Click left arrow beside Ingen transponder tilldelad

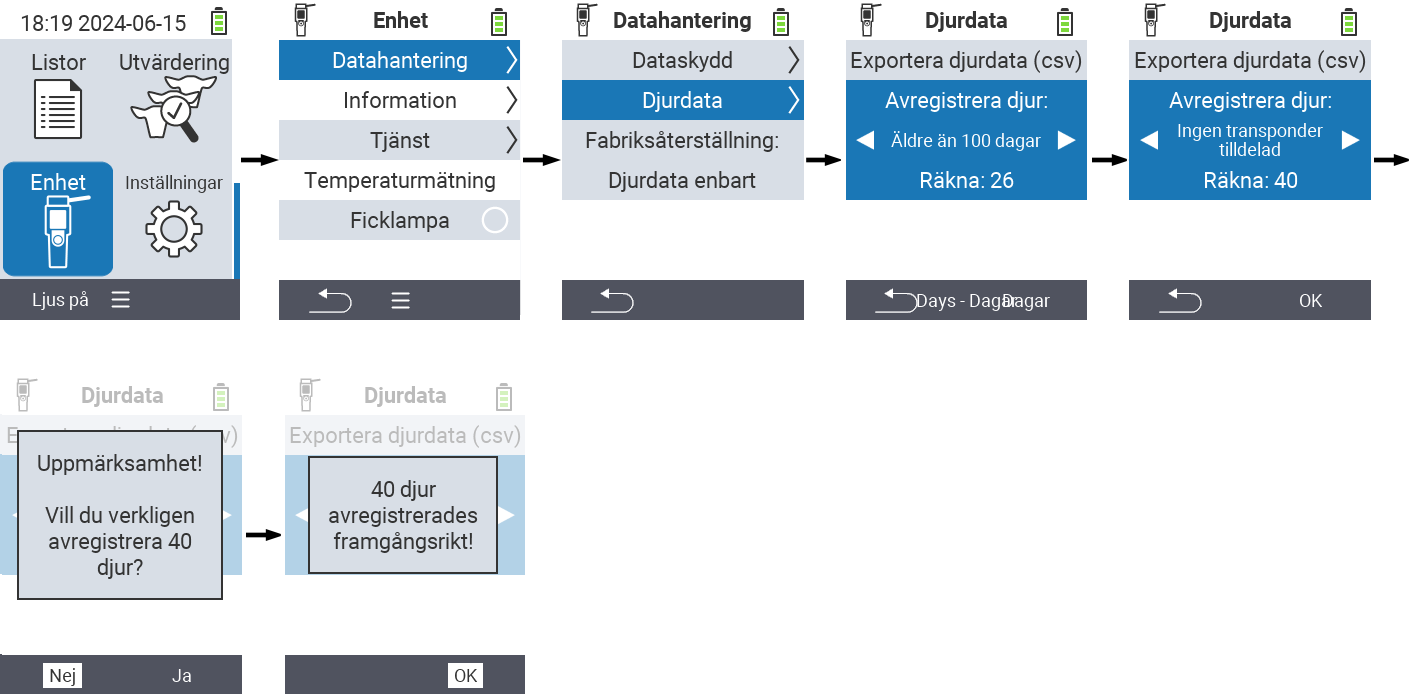pos(1150,140)
